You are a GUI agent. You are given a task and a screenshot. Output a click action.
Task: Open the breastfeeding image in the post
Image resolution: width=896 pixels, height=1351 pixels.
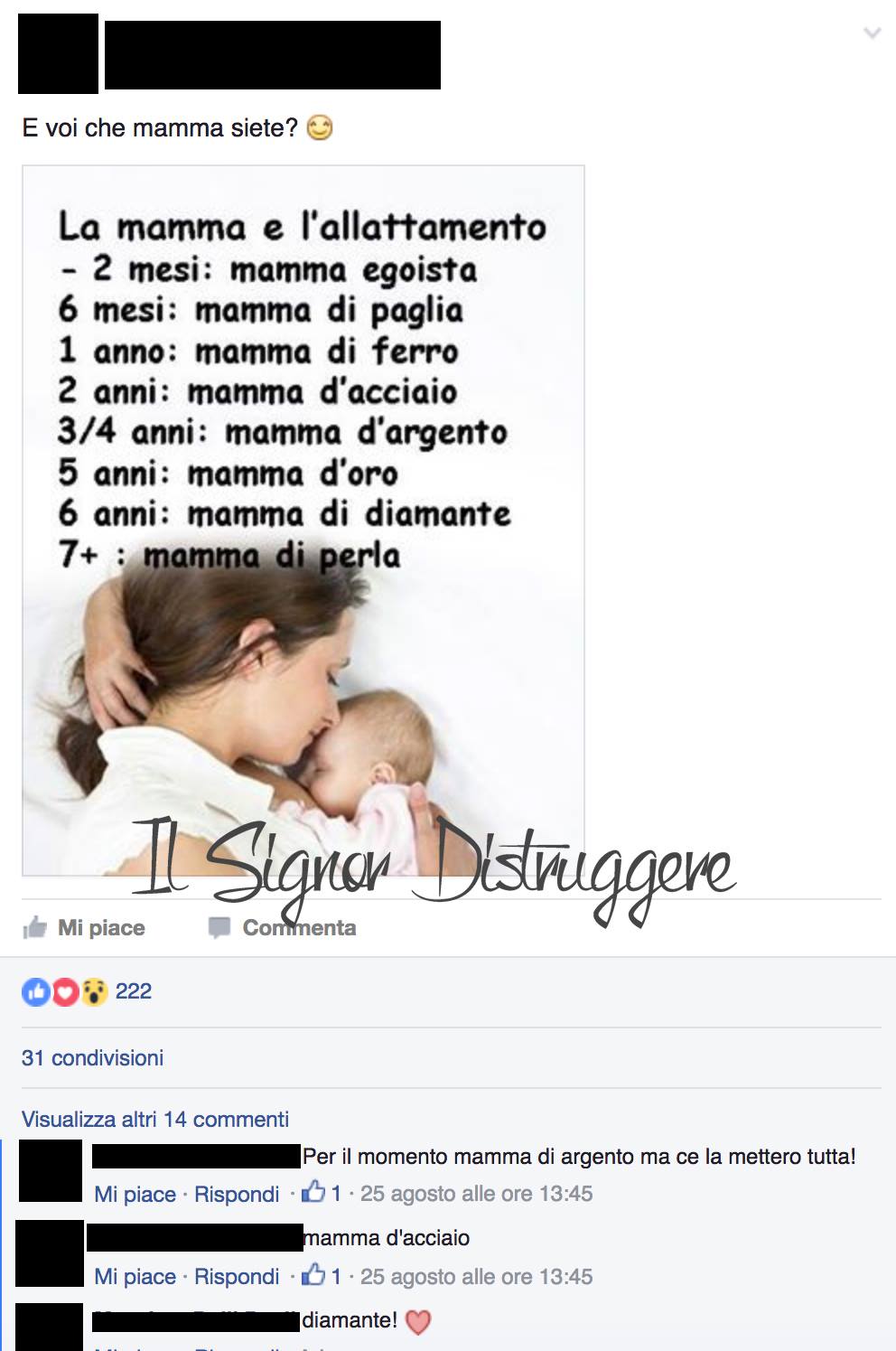(303, 521)
